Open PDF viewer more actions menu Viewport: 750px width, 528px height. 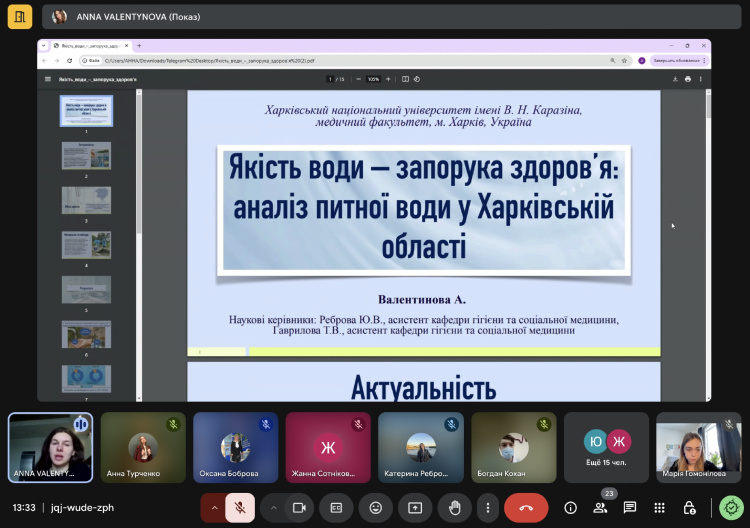tap(701, 79)
